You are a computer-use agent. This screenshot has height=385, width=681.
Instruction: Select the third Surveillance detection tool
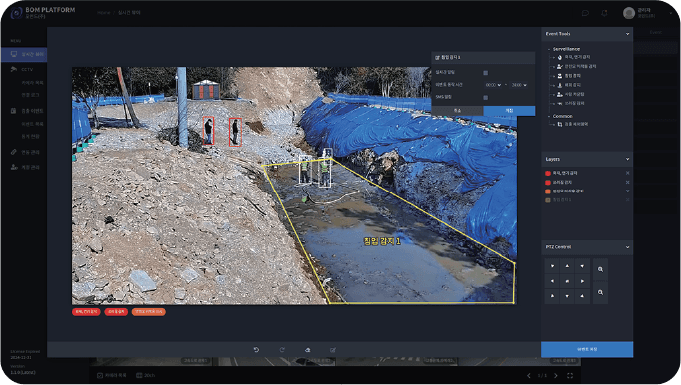(x=569, y=76)
